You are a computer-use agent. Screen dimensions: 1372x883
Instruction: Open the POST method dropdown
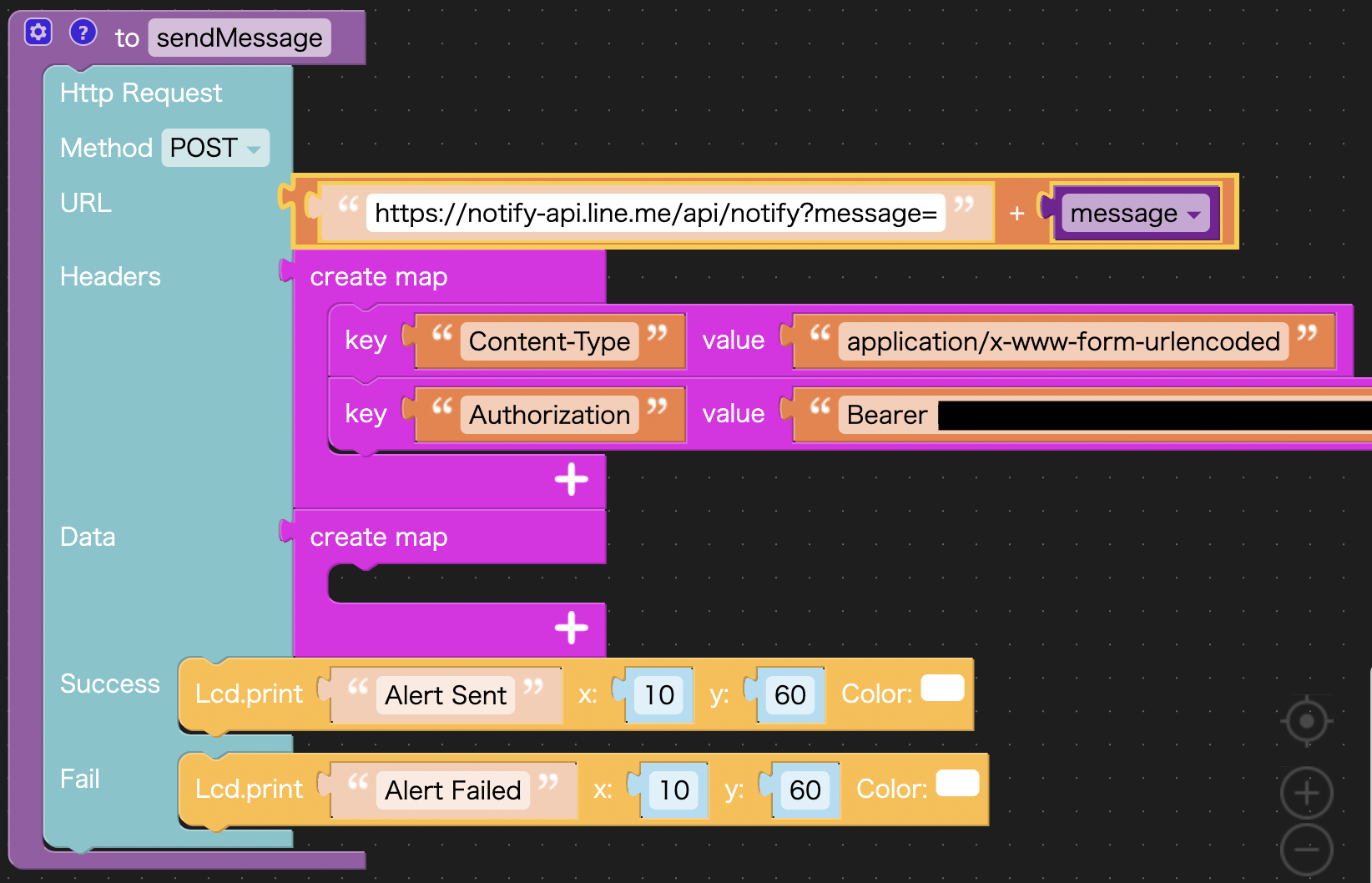pyautogui.click(x=215, y=148)
